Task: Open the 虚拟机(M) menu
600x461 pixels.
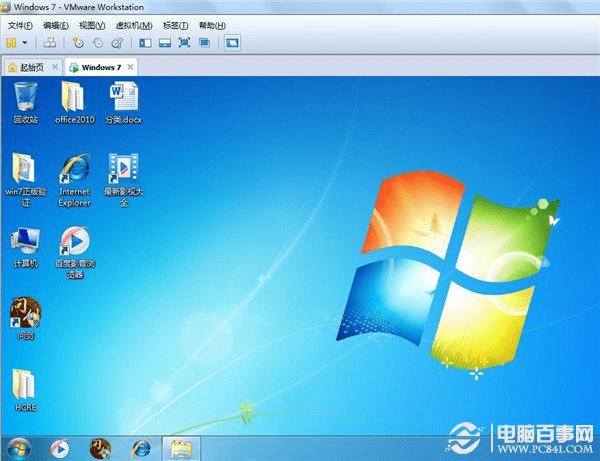Action: 134,25
